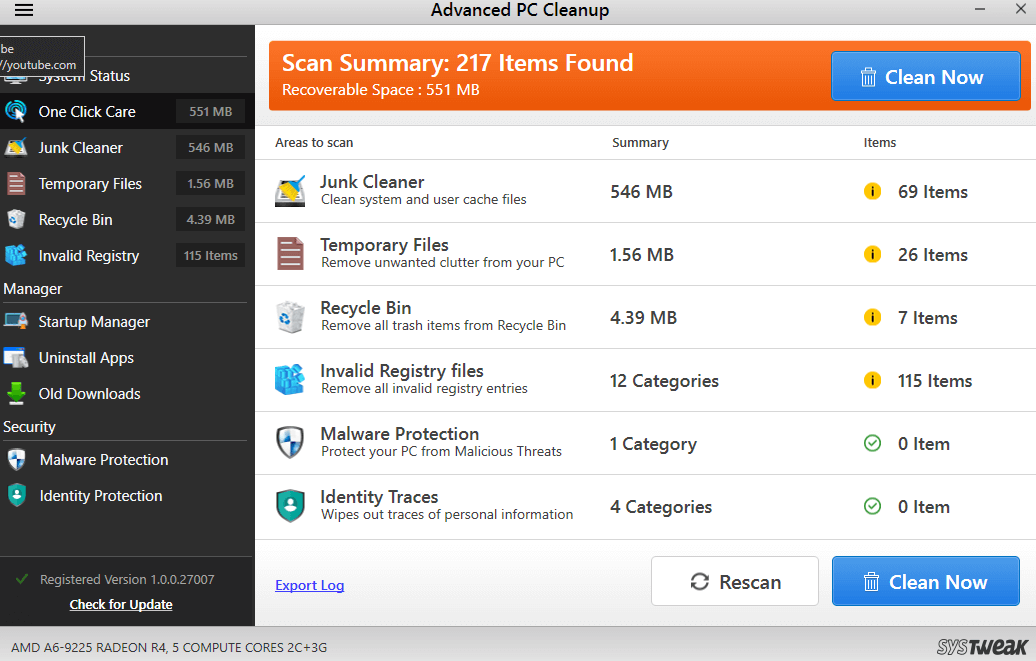Viewport: 1036px width, 661px height.
Task: Click the yellow info icon beside 115 Items
Action: [x=872, y=381]
